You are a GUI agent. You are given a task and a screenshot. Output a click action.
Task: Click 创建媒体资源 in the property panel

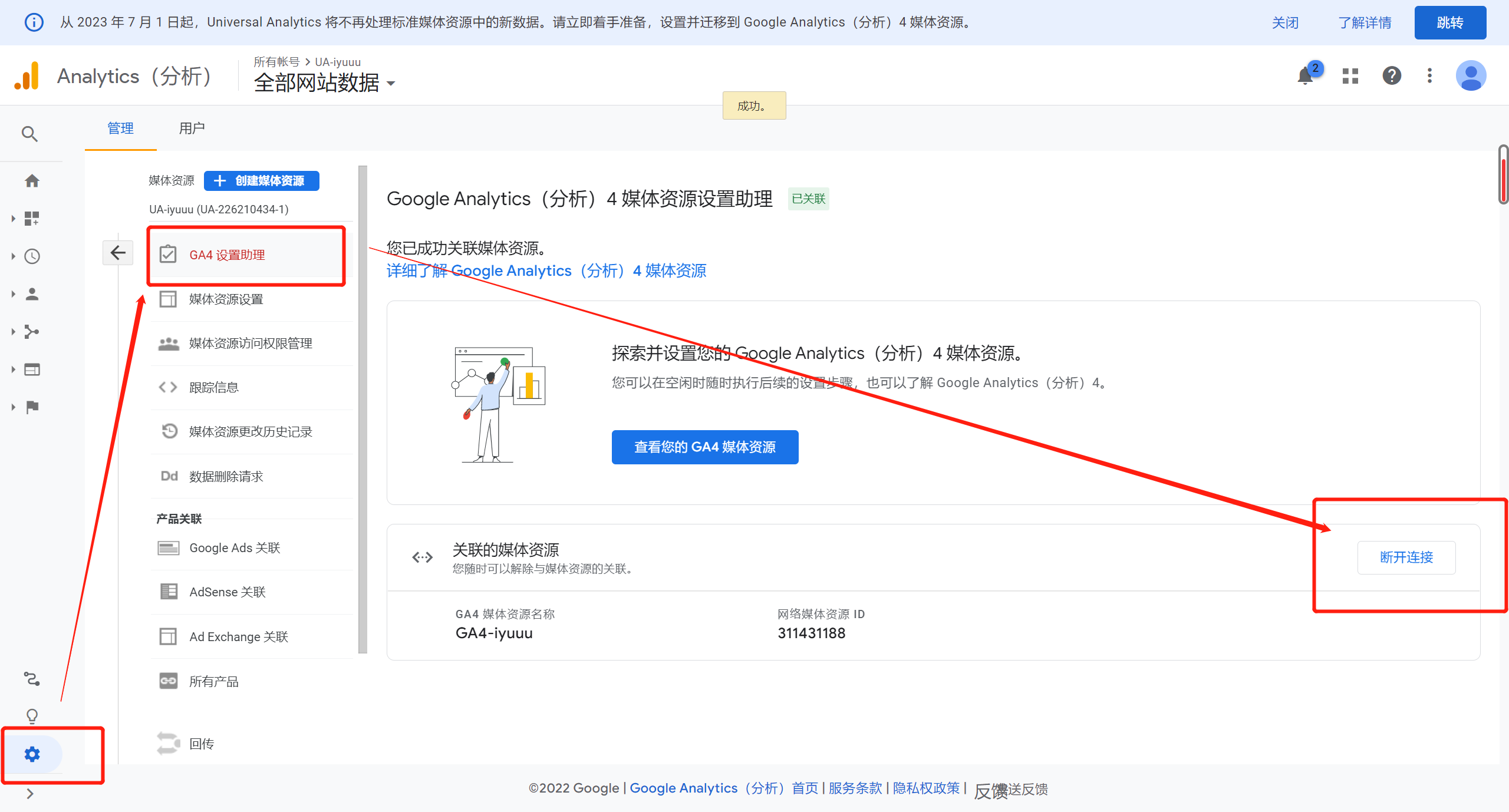(261, 181)
